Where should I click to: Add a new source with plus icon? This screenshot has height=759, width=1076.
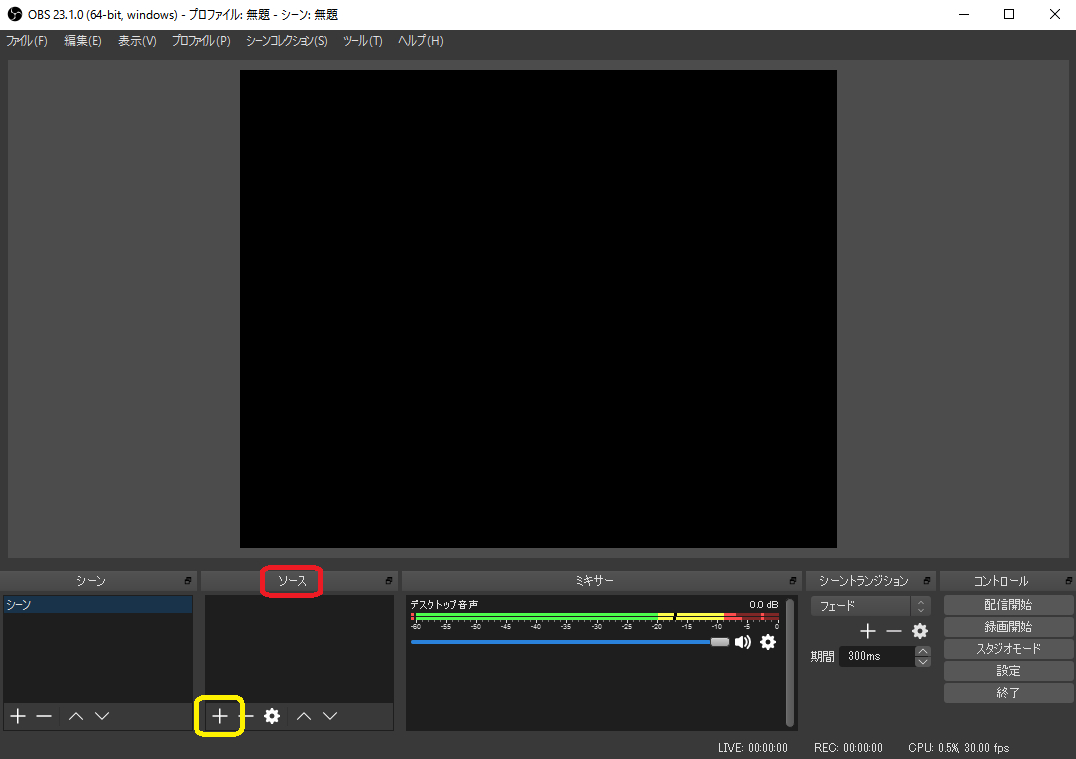tap(219, 716)
